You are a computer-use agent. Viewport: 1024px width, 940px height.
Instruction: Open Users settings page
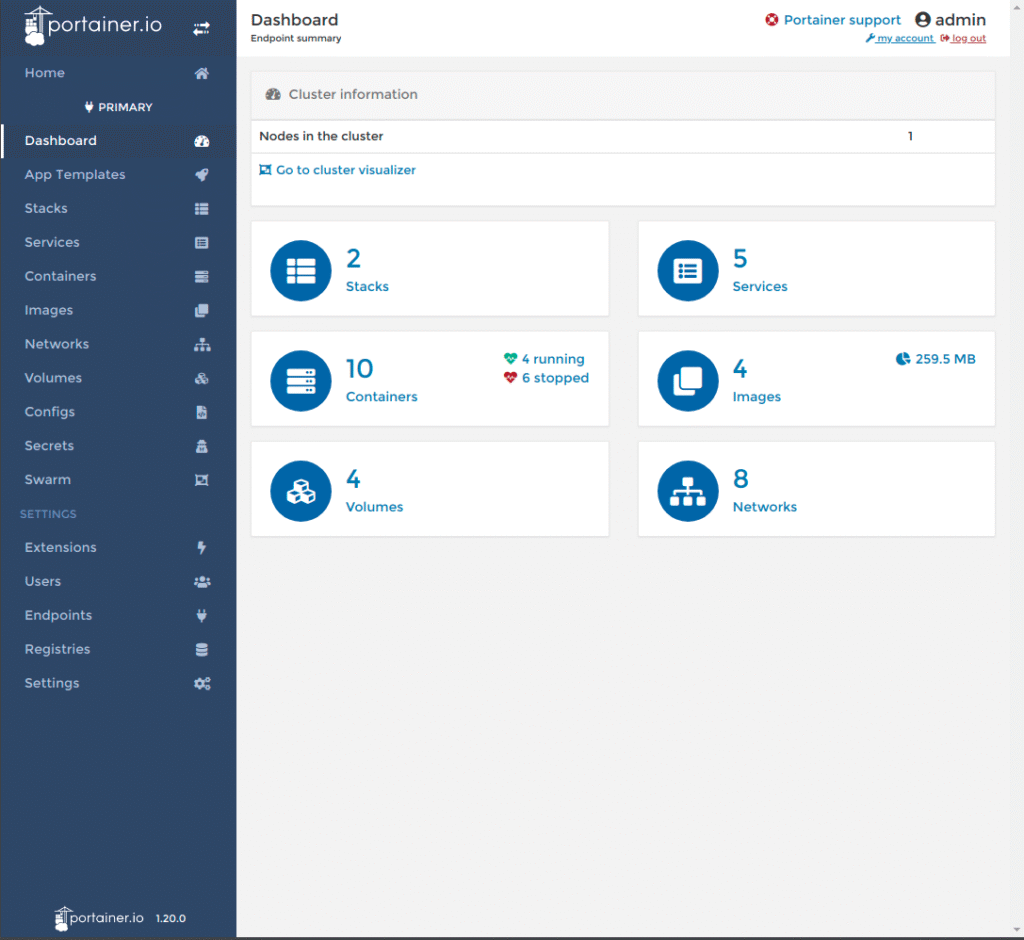(x=118, y=581)
